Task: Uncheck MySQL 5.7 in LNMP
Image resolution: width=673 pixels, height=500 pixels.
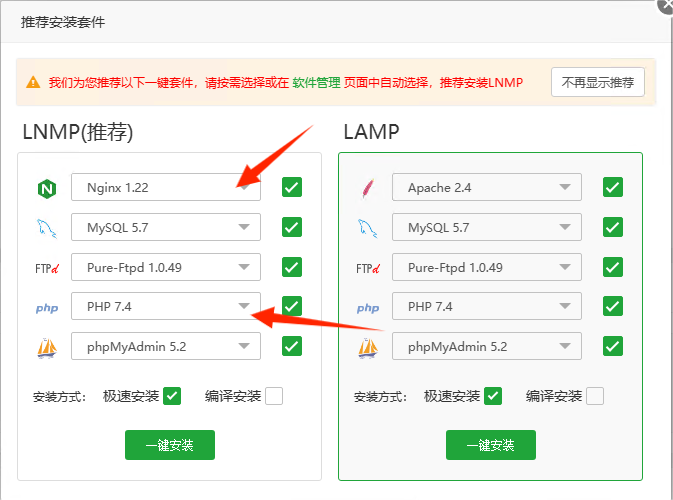Action: 292,227
